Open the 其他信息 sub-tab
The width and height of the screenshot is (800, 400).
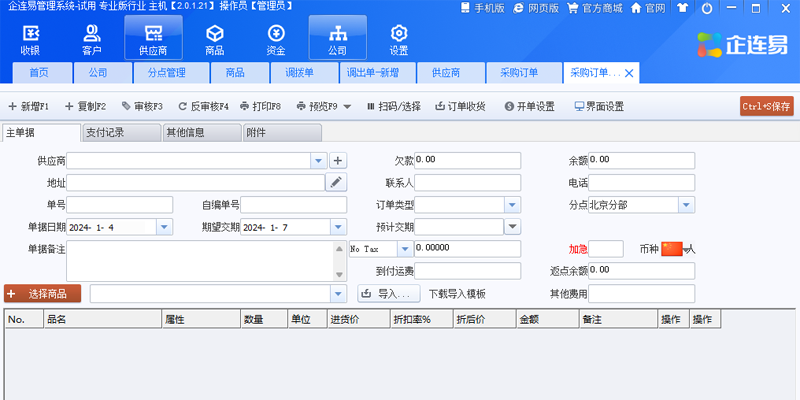pos(202,133)
